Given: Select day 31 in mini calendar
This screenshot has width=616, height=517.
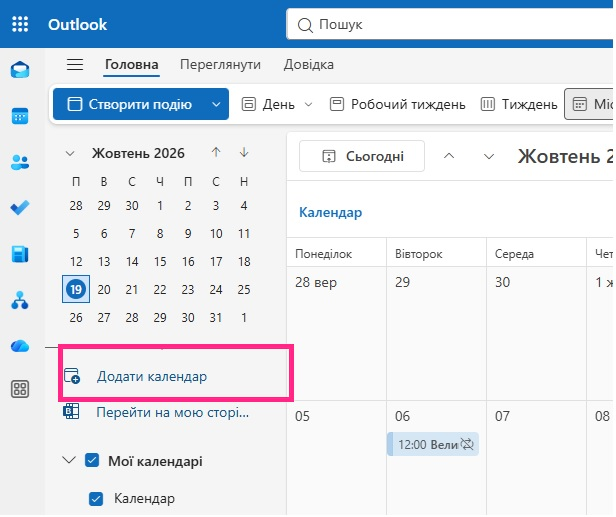Looking at the screenshot, I should point(216,317).
